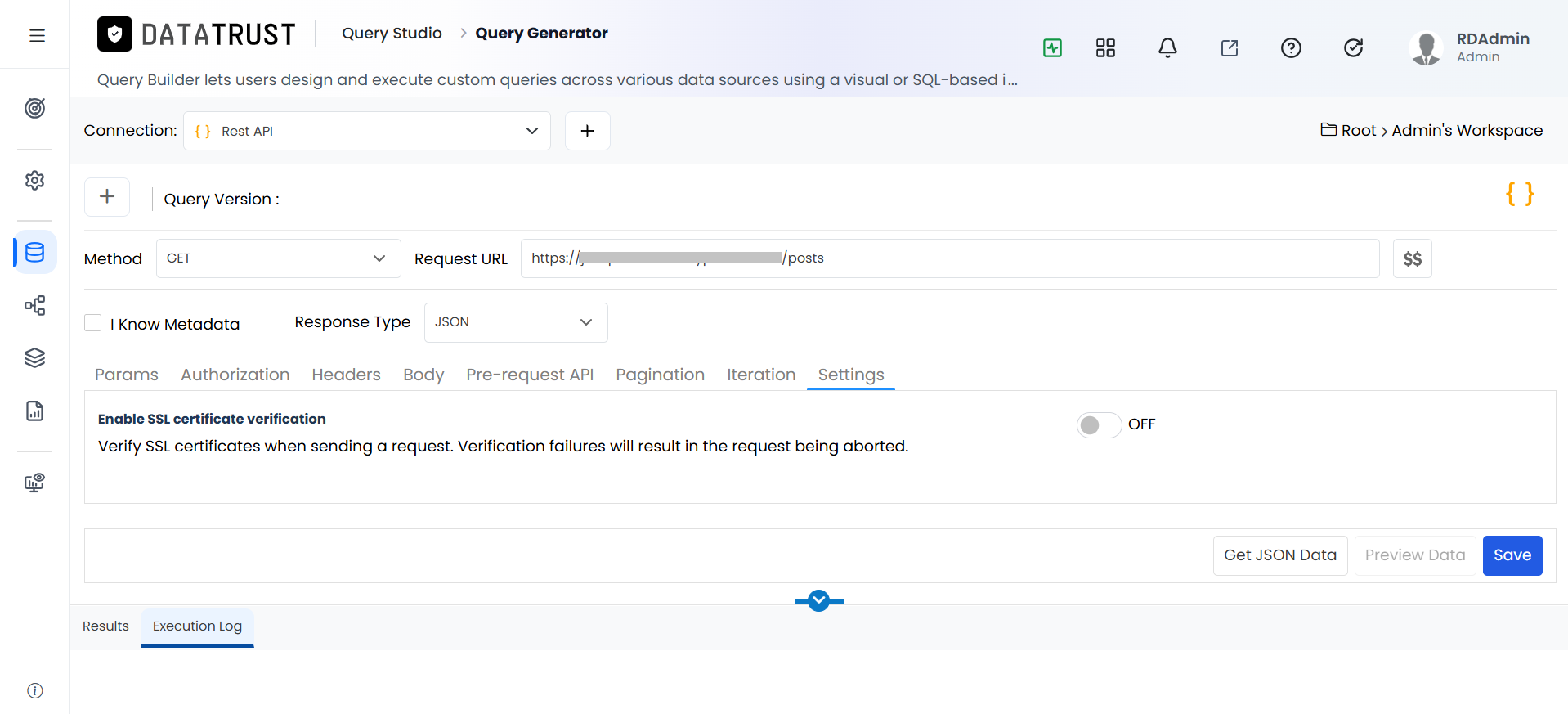
Task: Click the folder icon beside Root
Action: click(x=1328, y=129)
